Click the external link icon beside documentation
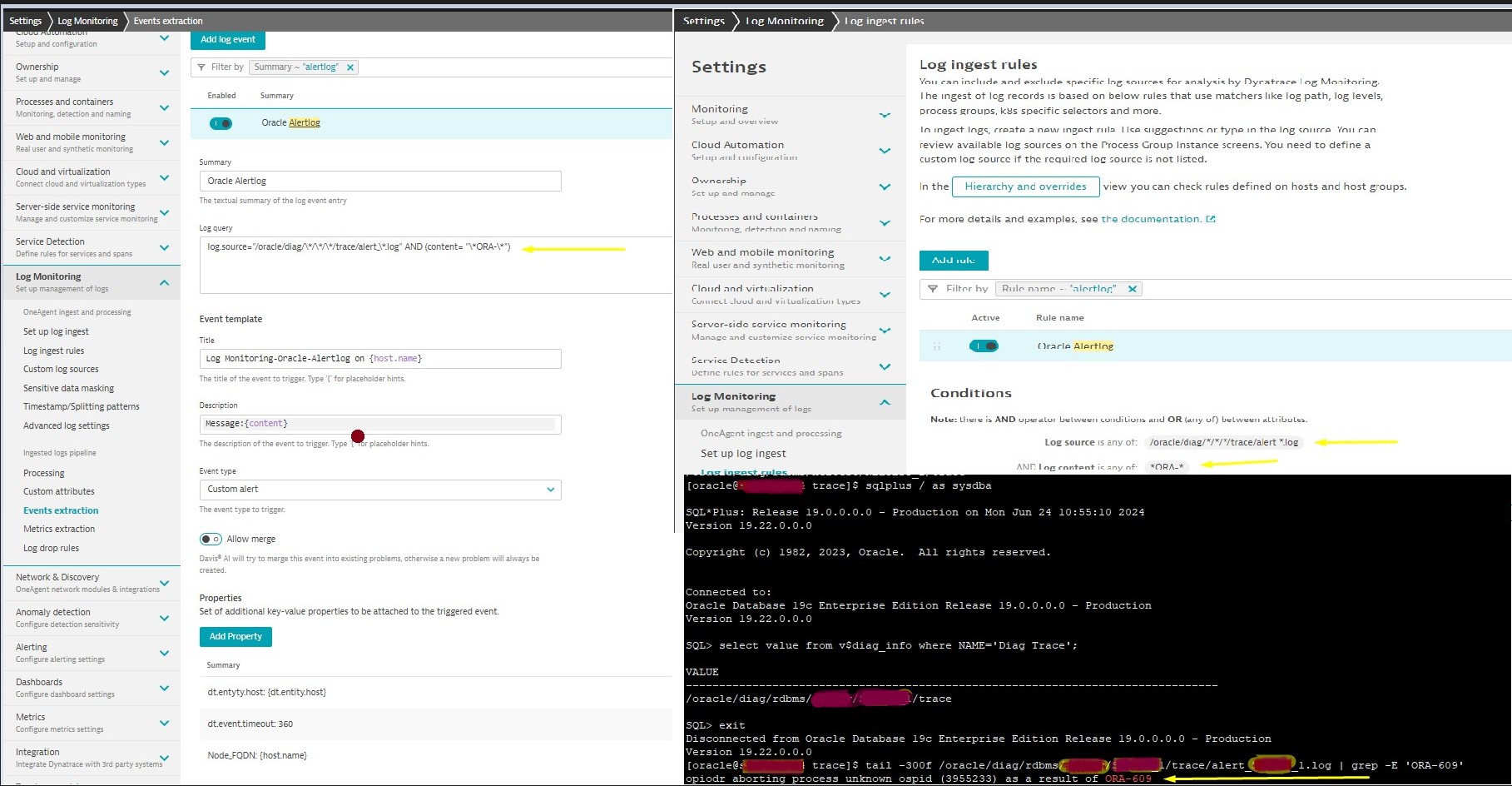This screenshot has width=1512, height=786. coord(1211,219)
